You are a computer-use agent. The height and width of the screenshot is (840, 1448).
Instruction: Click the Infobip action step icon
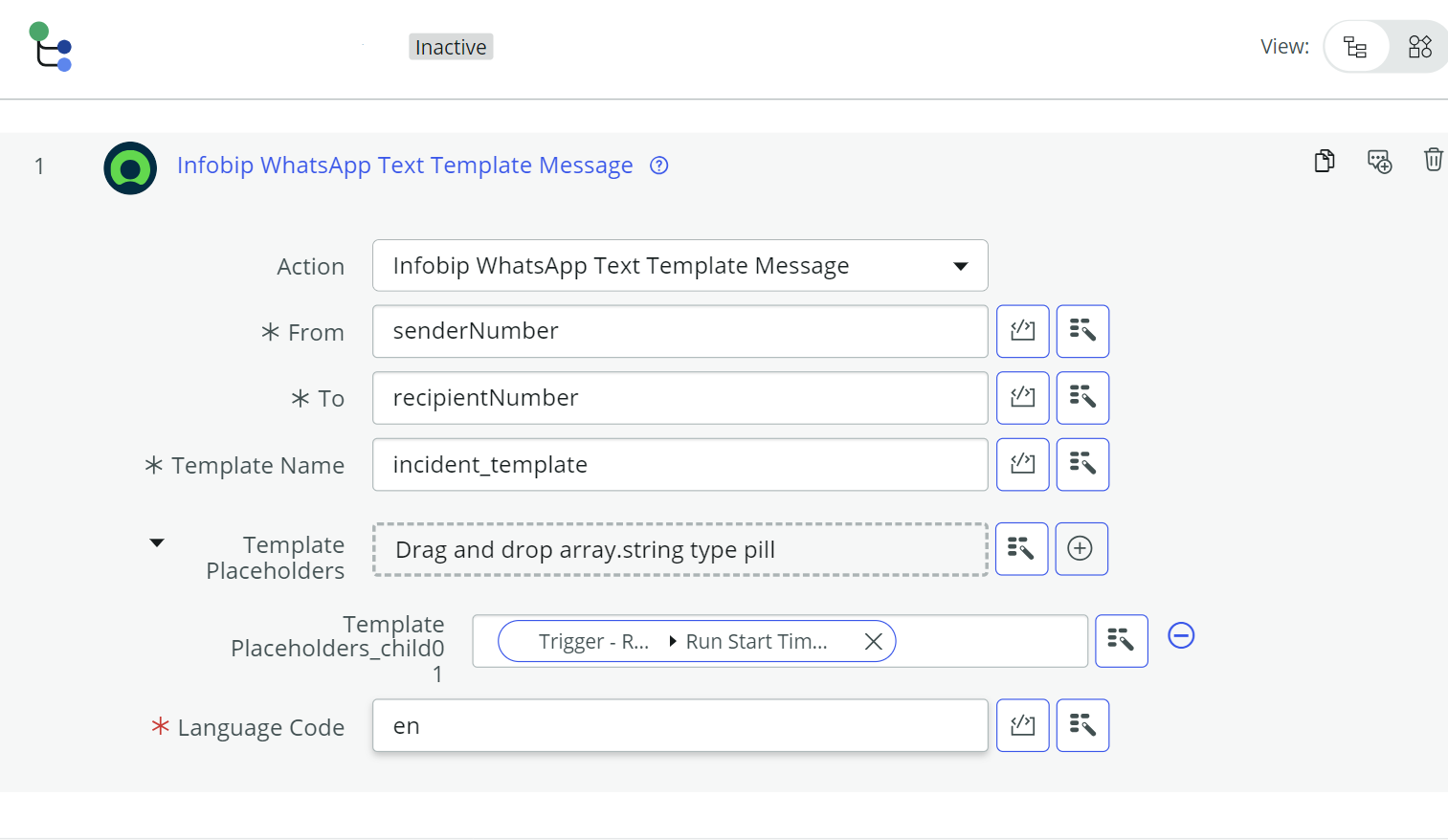pos(130,168)
